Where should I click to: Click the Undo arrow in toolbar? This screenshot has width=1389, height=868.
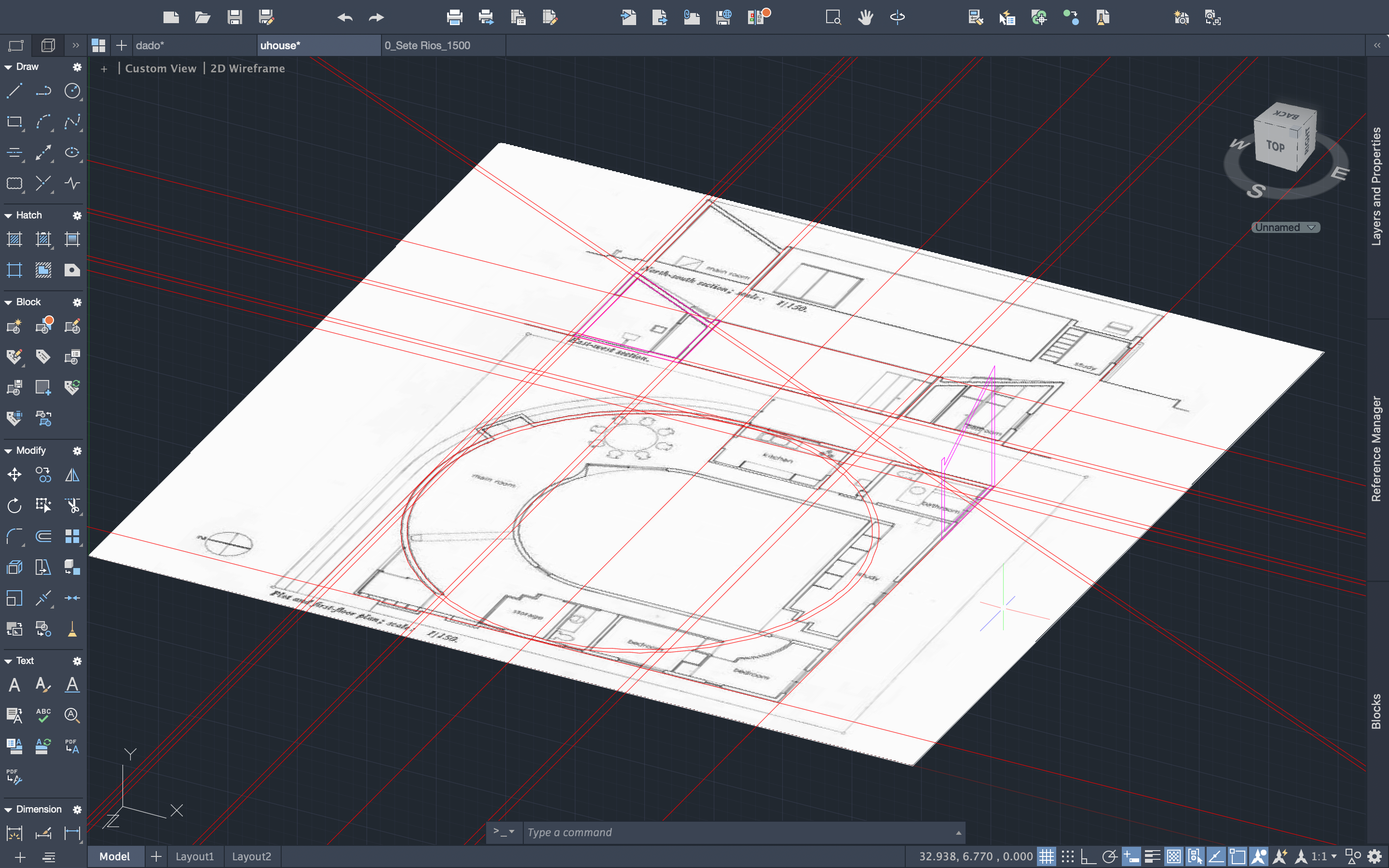click(x=345, y=17)
